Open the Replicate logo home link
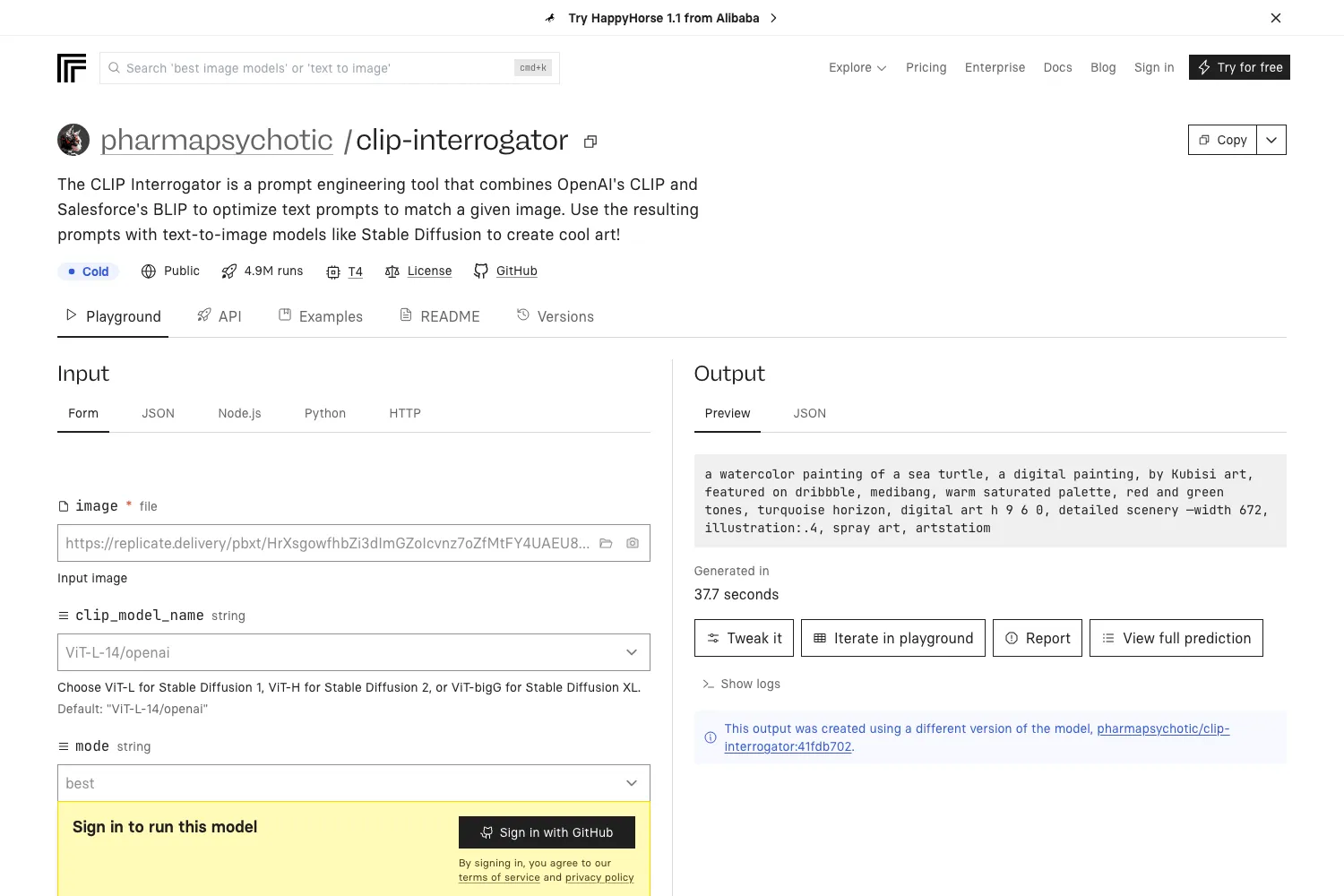 72,68
